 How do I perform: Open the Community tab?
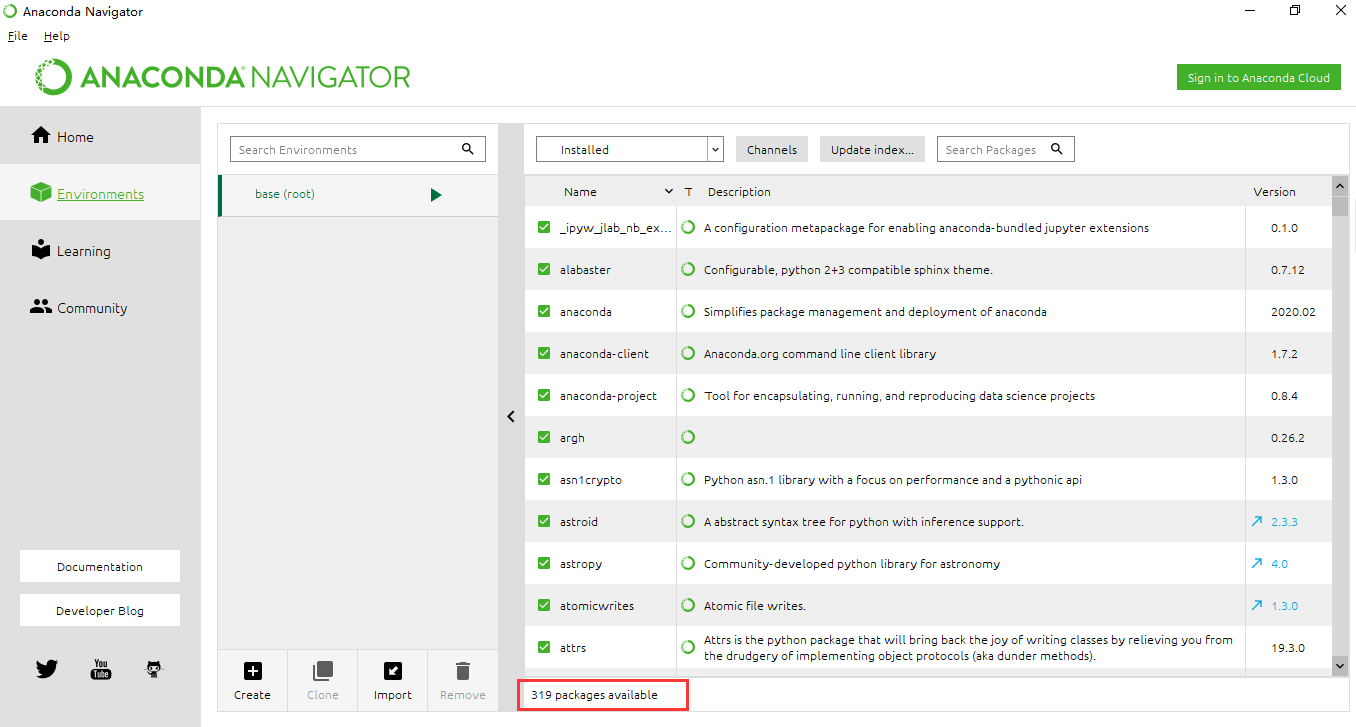[100, 307]
